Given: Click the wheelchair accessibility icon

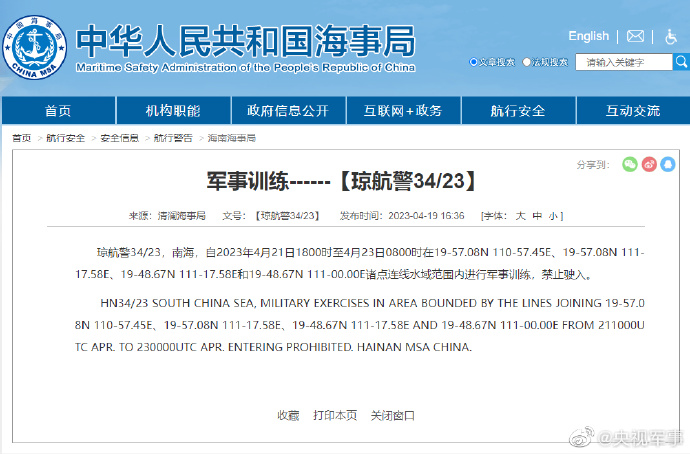Looking at the screenshot, I should pyautogui.click(x=671, y=36).
